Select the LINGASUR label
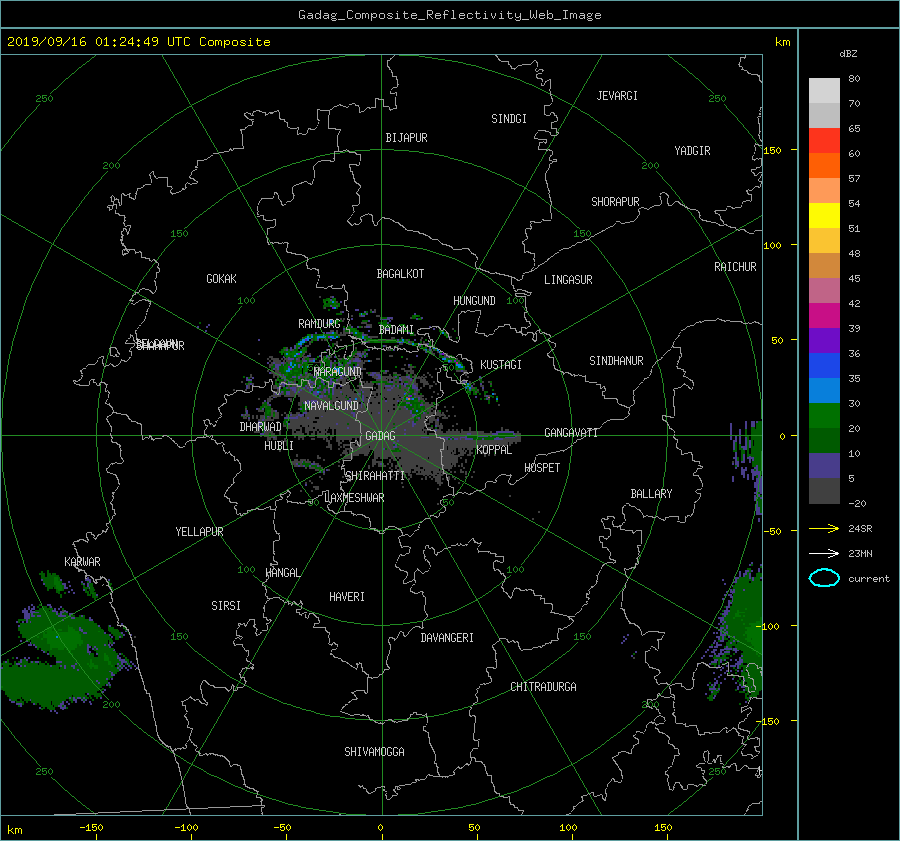This screenshot has height=841, width=900. pyautogui.click(x=568, y=280)
